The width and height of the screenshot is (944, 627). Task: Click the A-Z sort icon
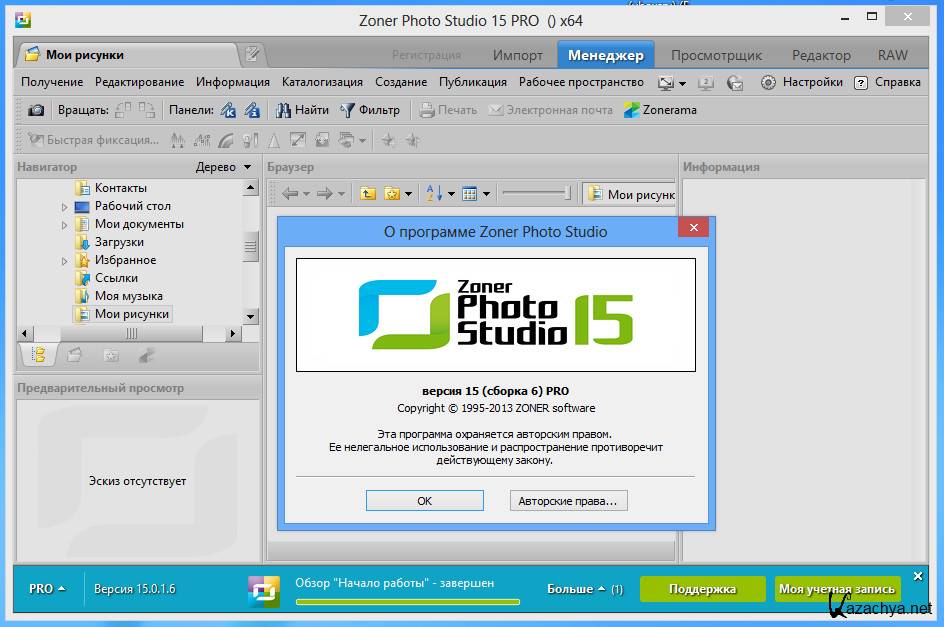[x=434, y=194]
